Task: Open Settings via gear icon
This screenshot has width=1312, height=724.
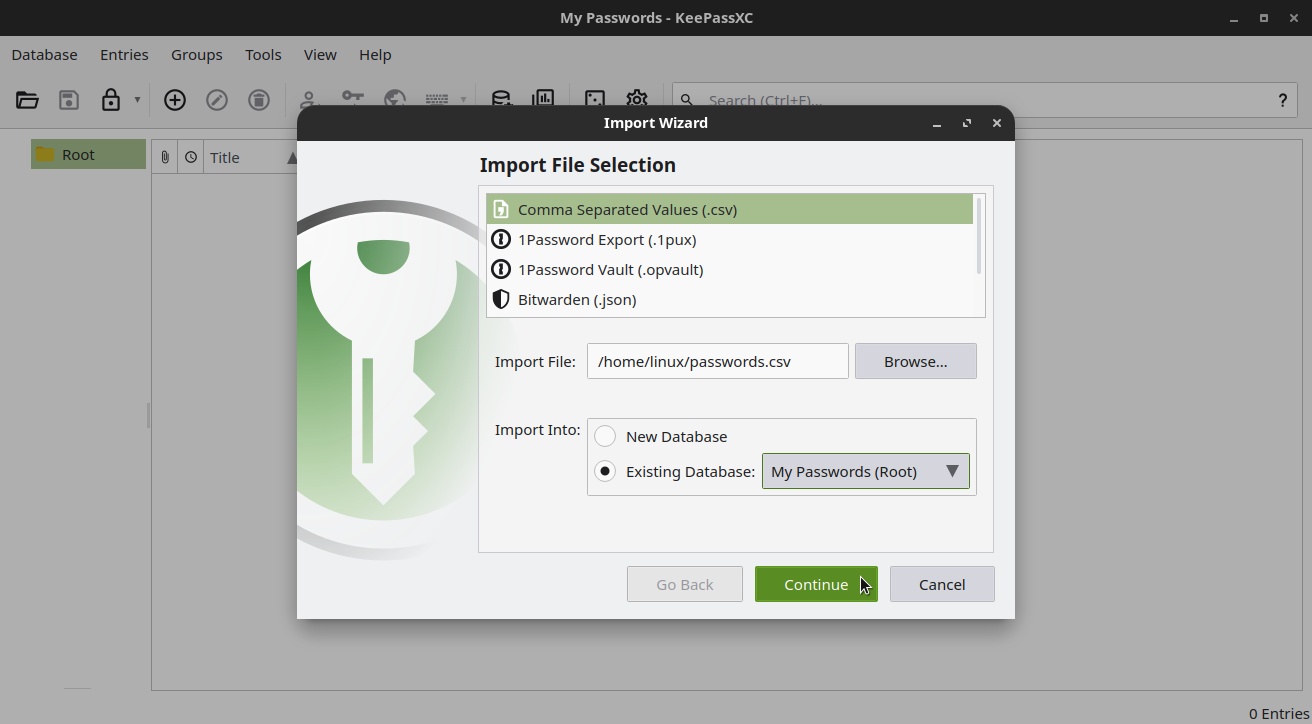Action: coord(637,98)
